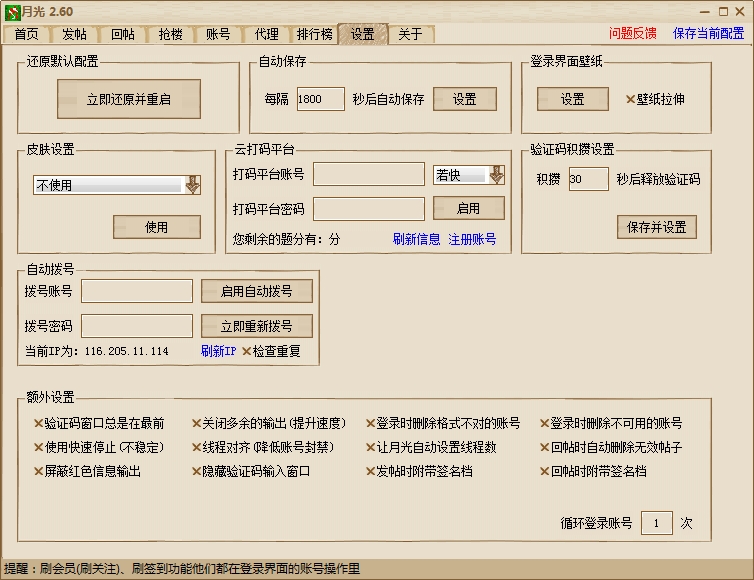Enable 屏蔽红色信息输出 option
Viewport: 754px width, 580px height.
click(x=39, y=471)
